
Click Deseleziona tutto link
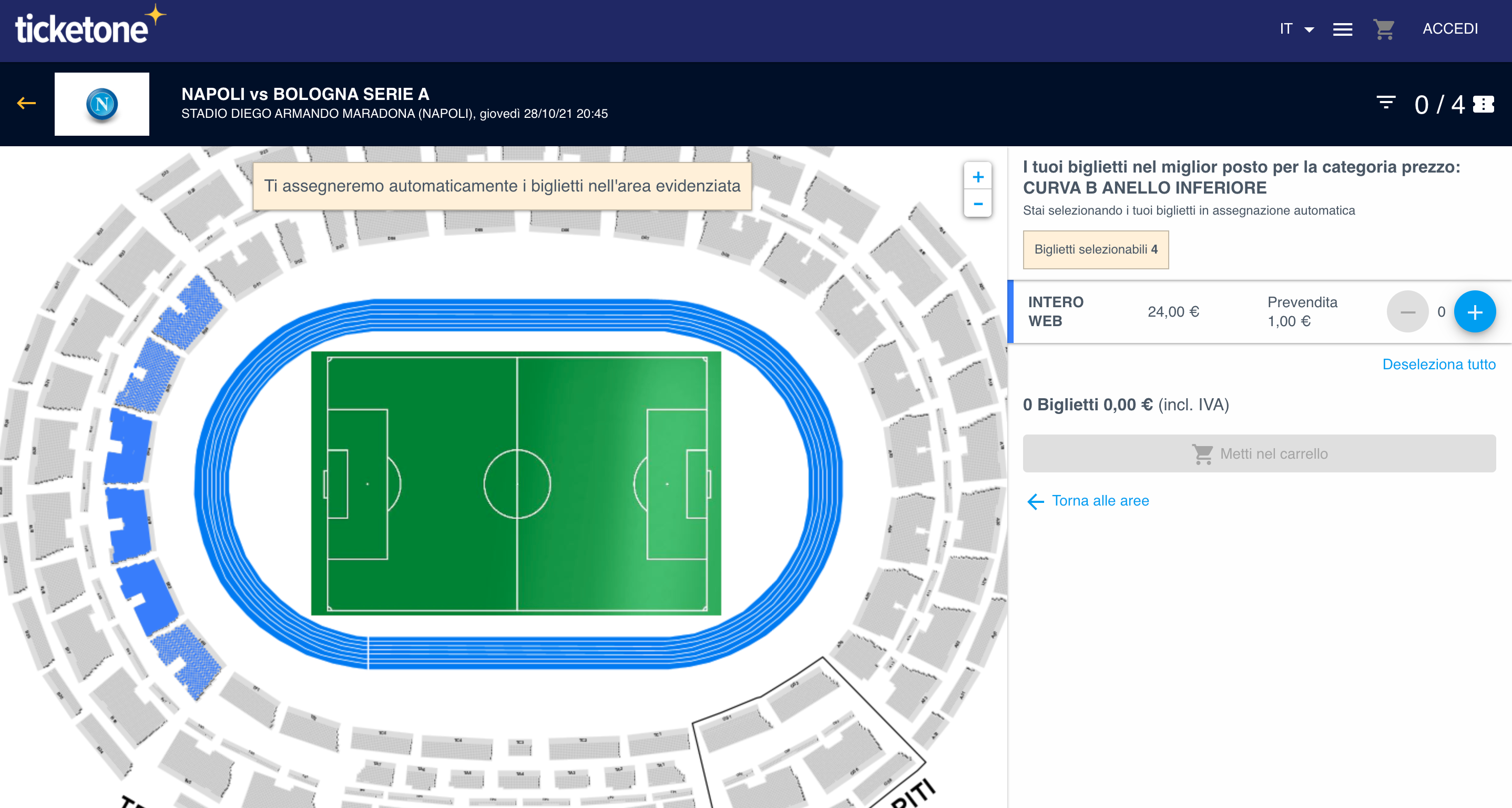pyautogui.click(x=1438, y=364)
